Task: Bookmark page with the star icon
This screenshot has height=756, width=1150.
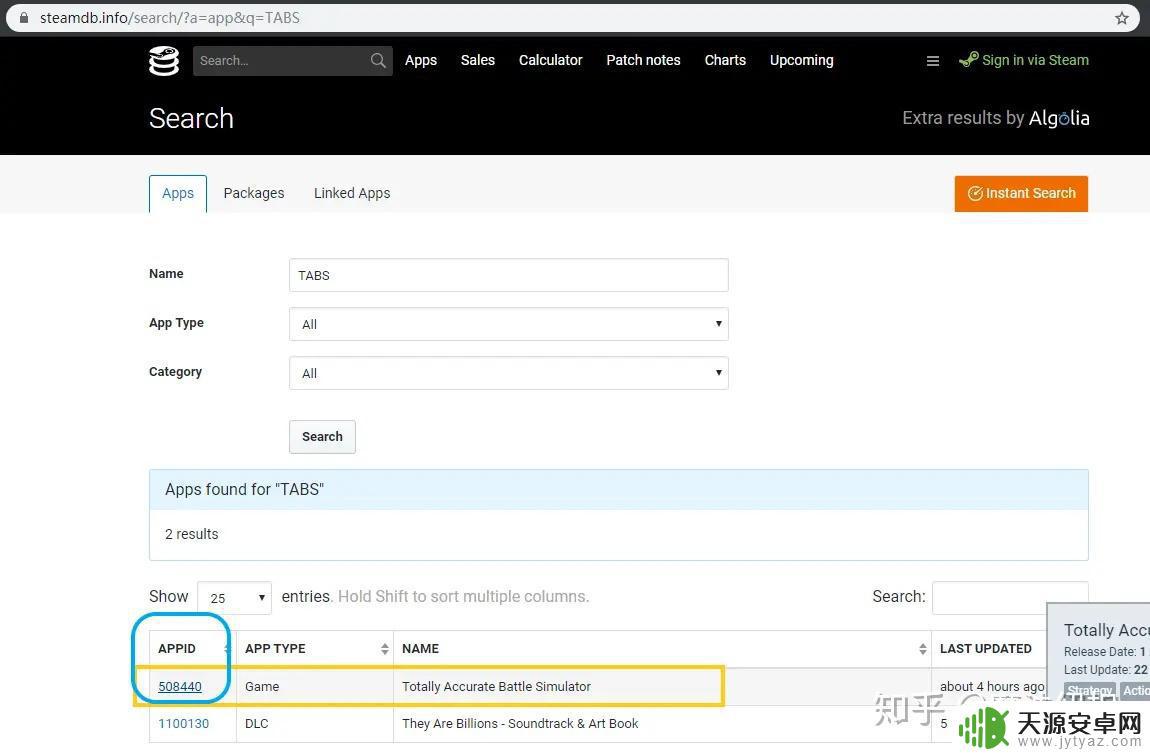Action: [x=1121, y=18]
